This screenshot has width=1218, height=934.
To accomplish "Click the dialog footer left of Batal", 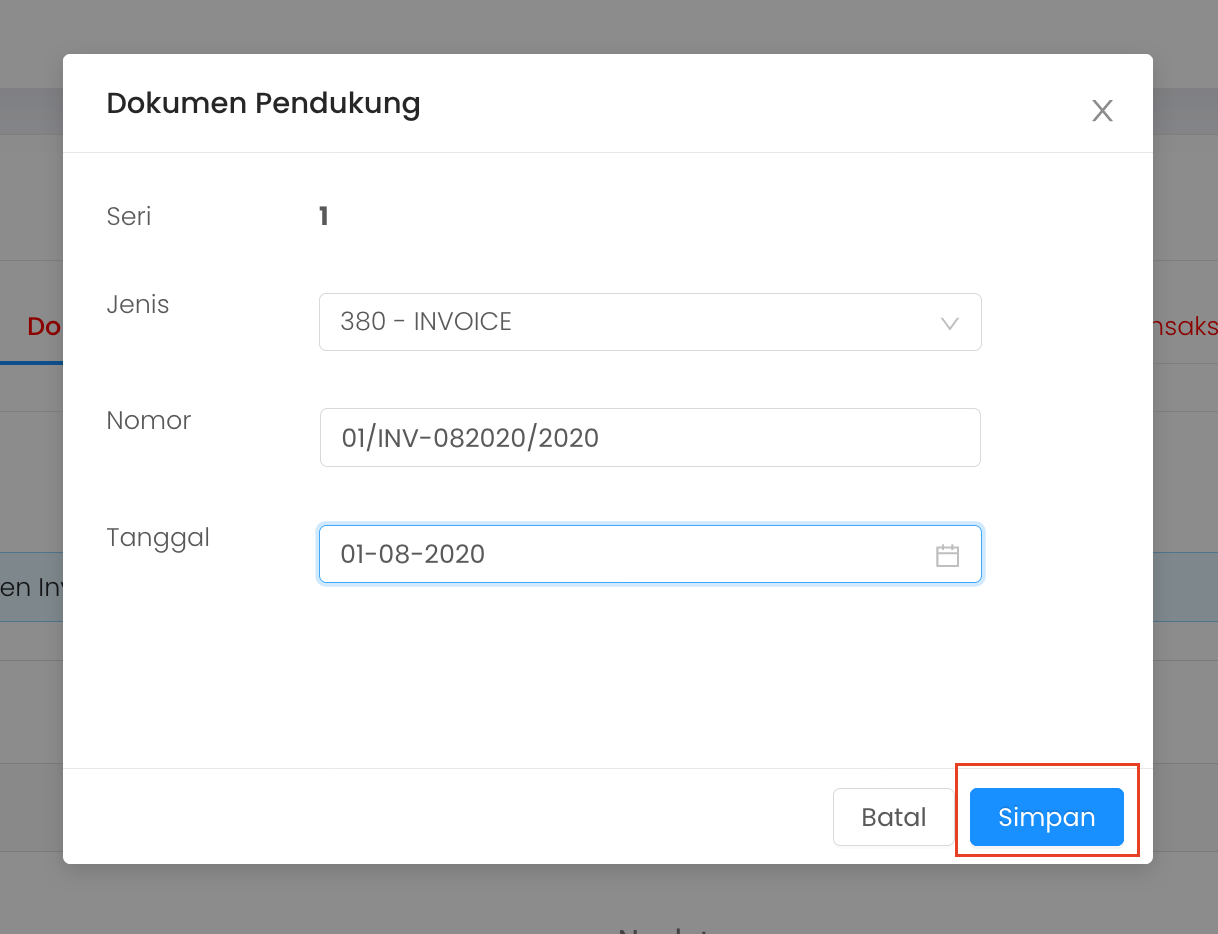I will point(450,817).
